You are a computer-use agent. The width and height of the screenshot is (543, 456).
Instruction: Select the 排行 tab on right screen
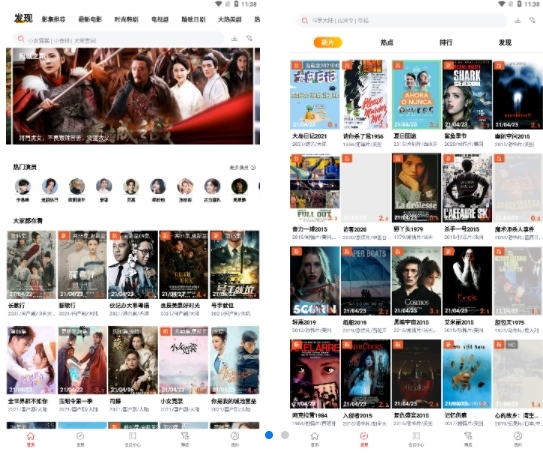click(x=446, y=42)
